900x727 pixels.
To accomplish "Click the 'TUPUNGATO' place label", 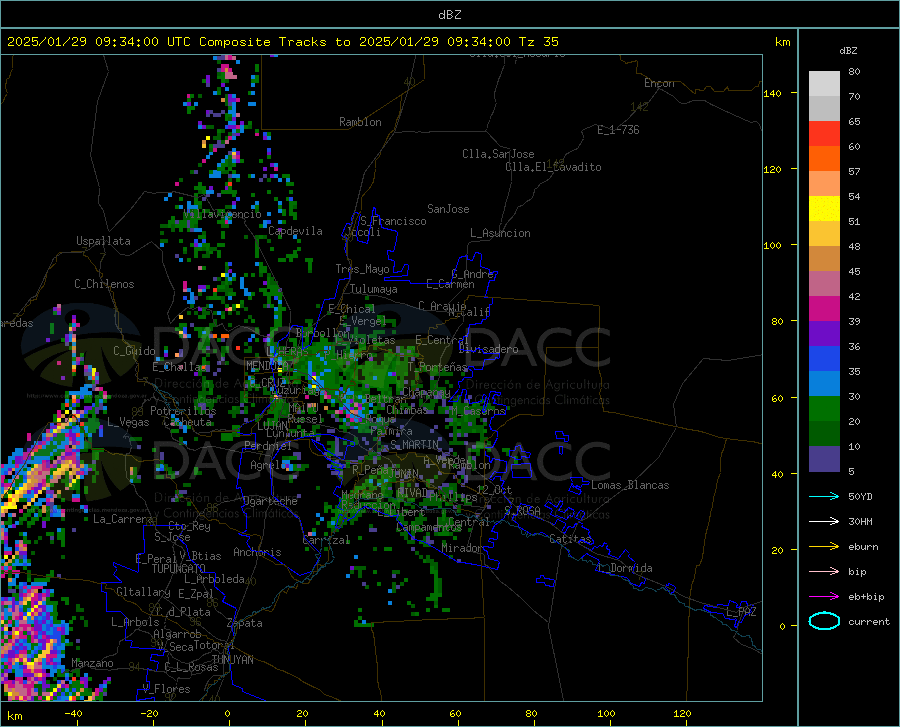I will pos(179,569).
